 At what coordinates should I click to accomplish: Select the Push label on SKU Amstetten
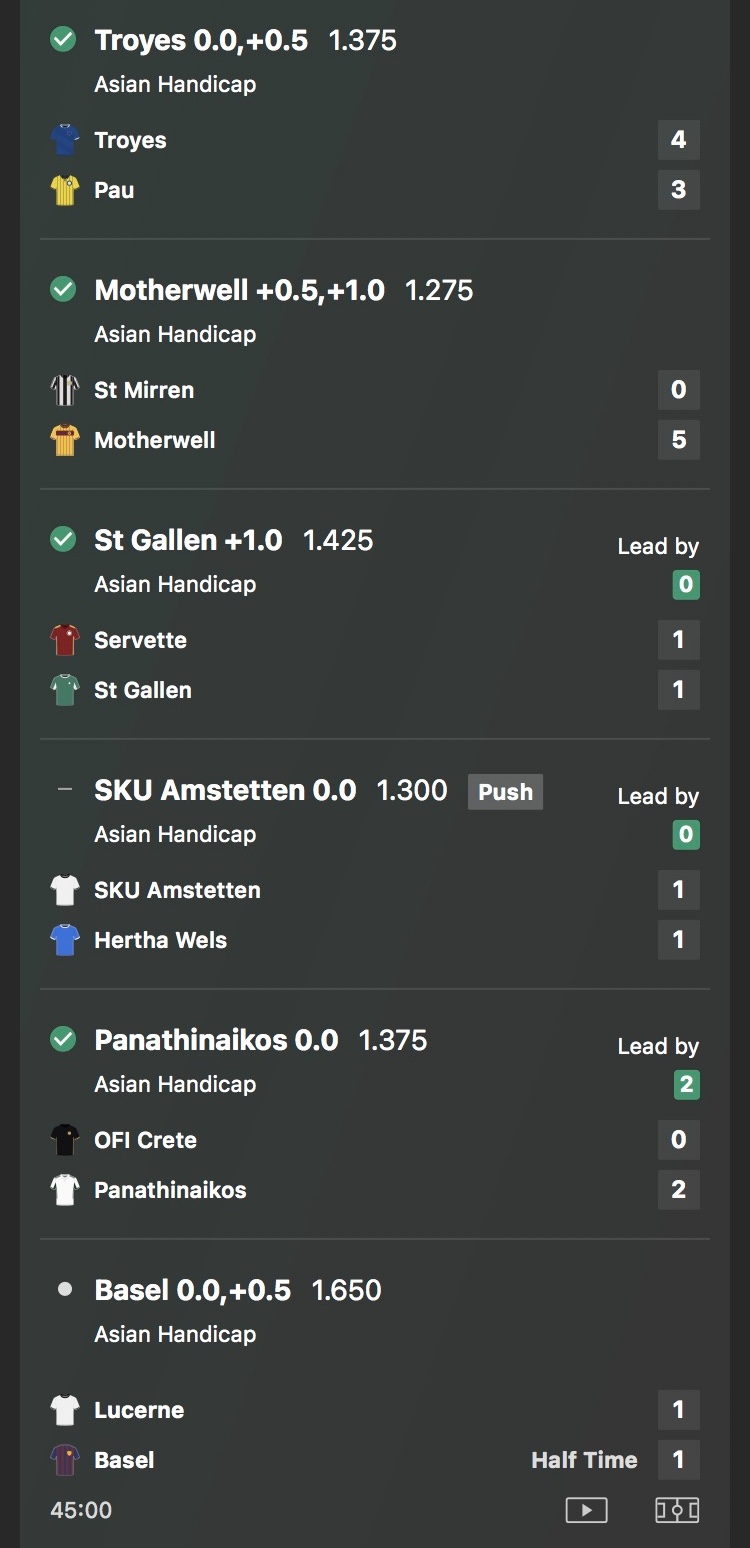505,792
